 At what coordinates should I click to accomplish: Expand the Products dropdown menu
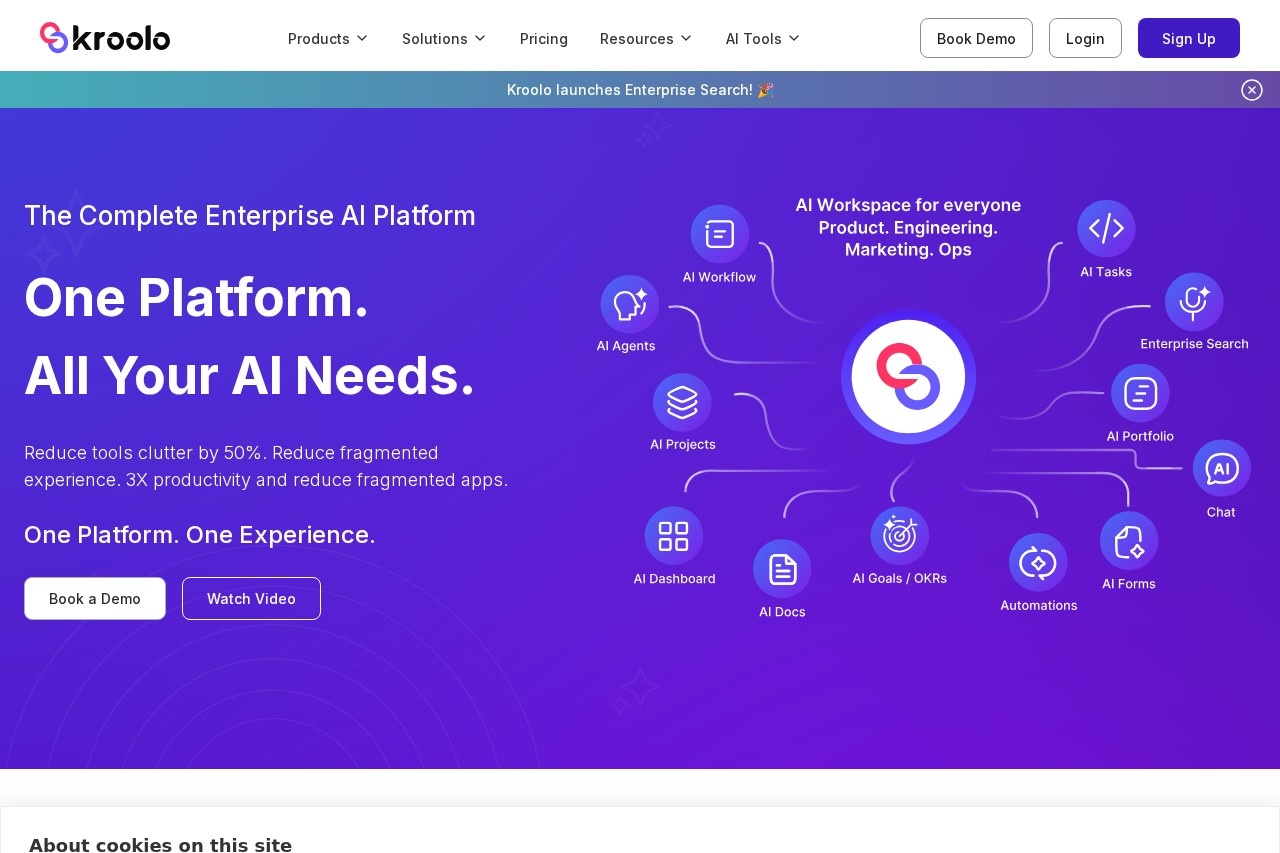[328, 38]
